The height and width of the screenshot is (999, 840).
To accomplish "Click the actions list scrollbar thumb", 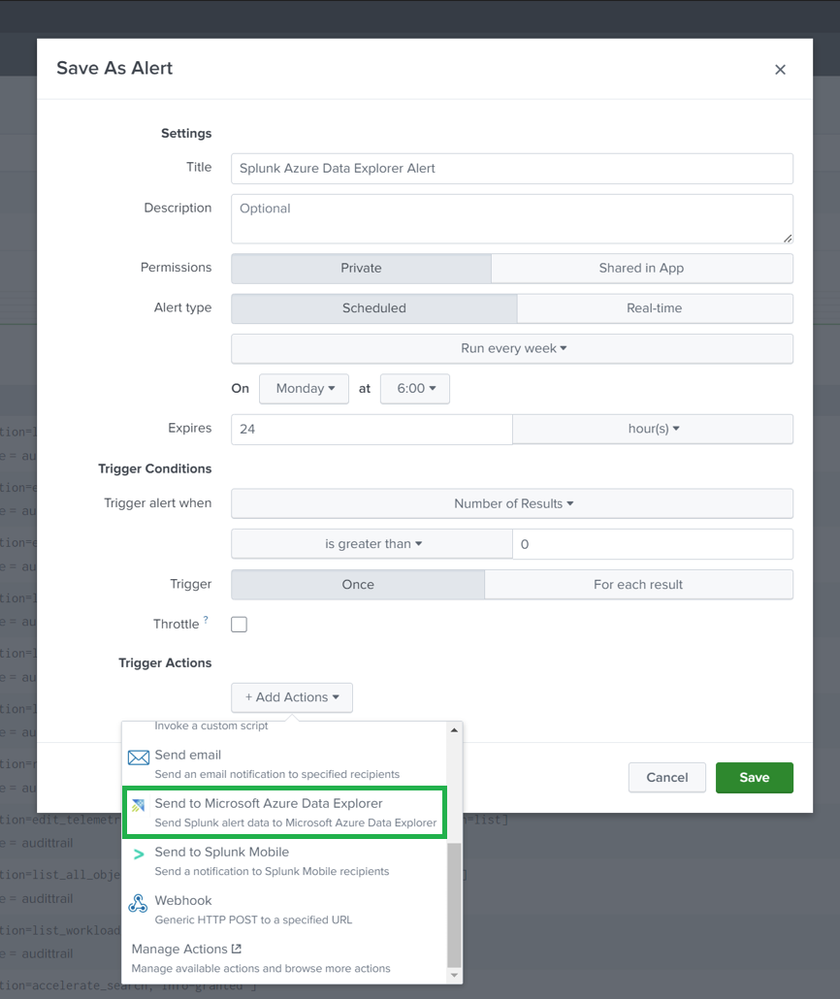I will tap(454, 905).
